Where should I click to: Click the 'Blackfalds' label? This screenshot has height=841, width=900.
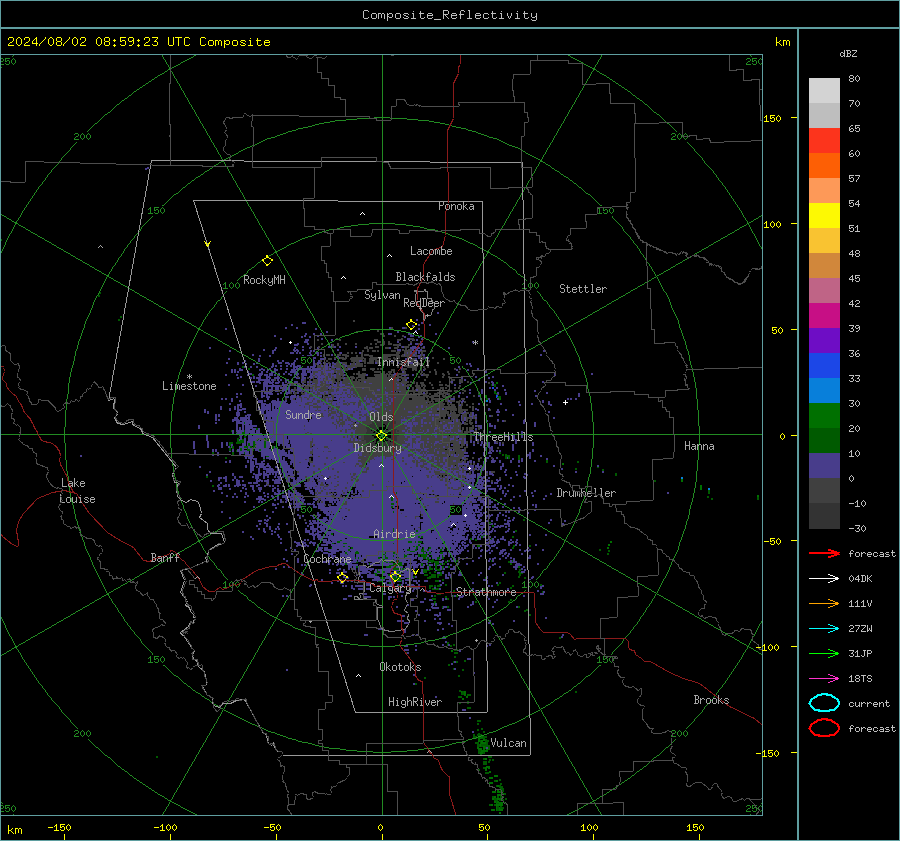click(x=425, y=277)
